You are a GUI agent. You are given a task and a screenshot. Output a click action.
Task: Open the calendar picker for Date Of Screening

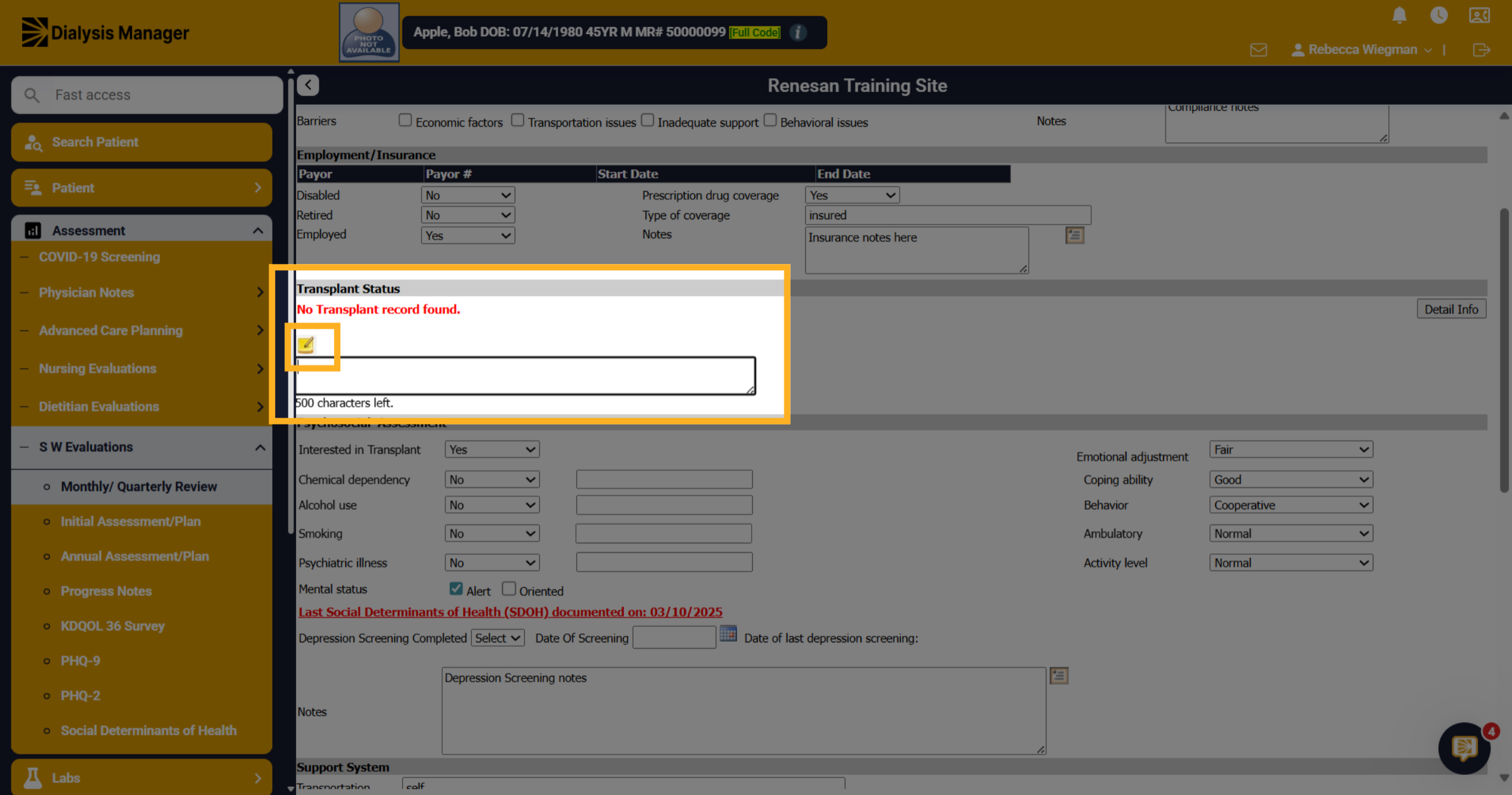[728, 633]
